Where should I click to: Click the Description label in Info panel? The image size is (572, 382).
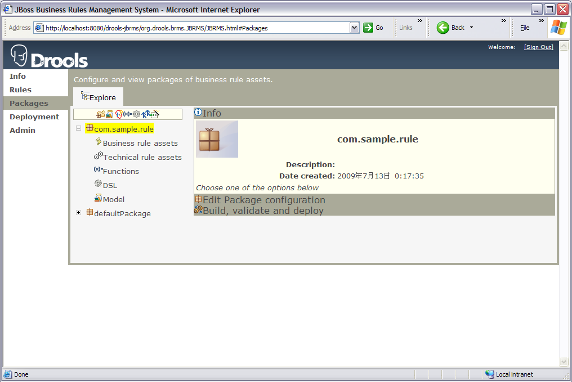(310, 165)
